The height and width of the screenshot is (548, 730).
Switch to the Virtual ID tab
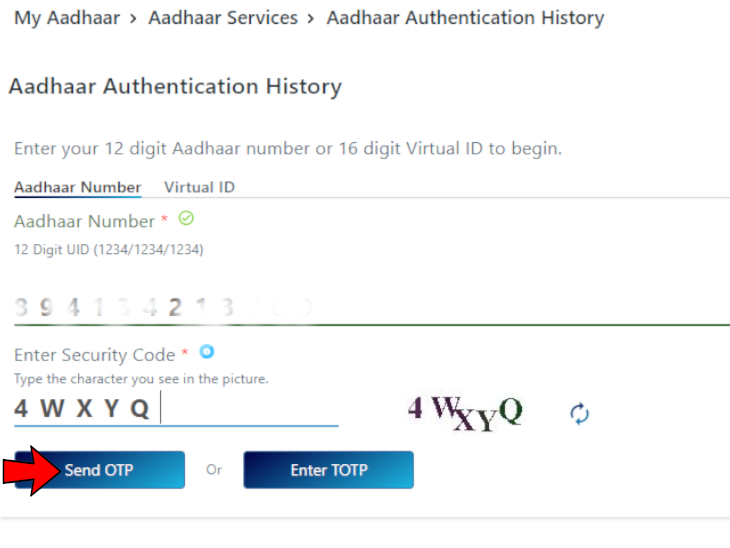pyautogui.click(x=199, y=187)
